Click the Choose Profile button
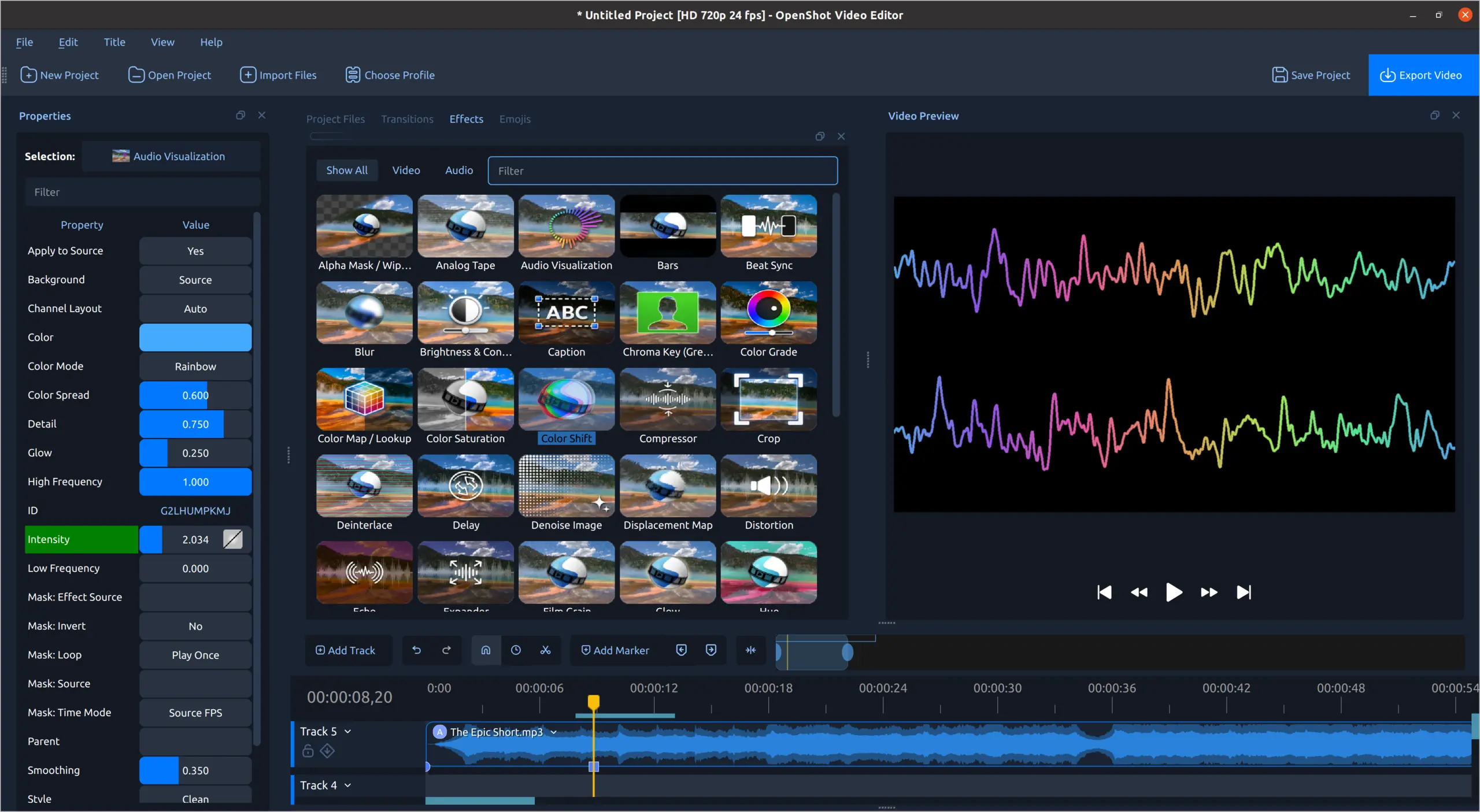1480x812 pixels. [x=390, y=75]
